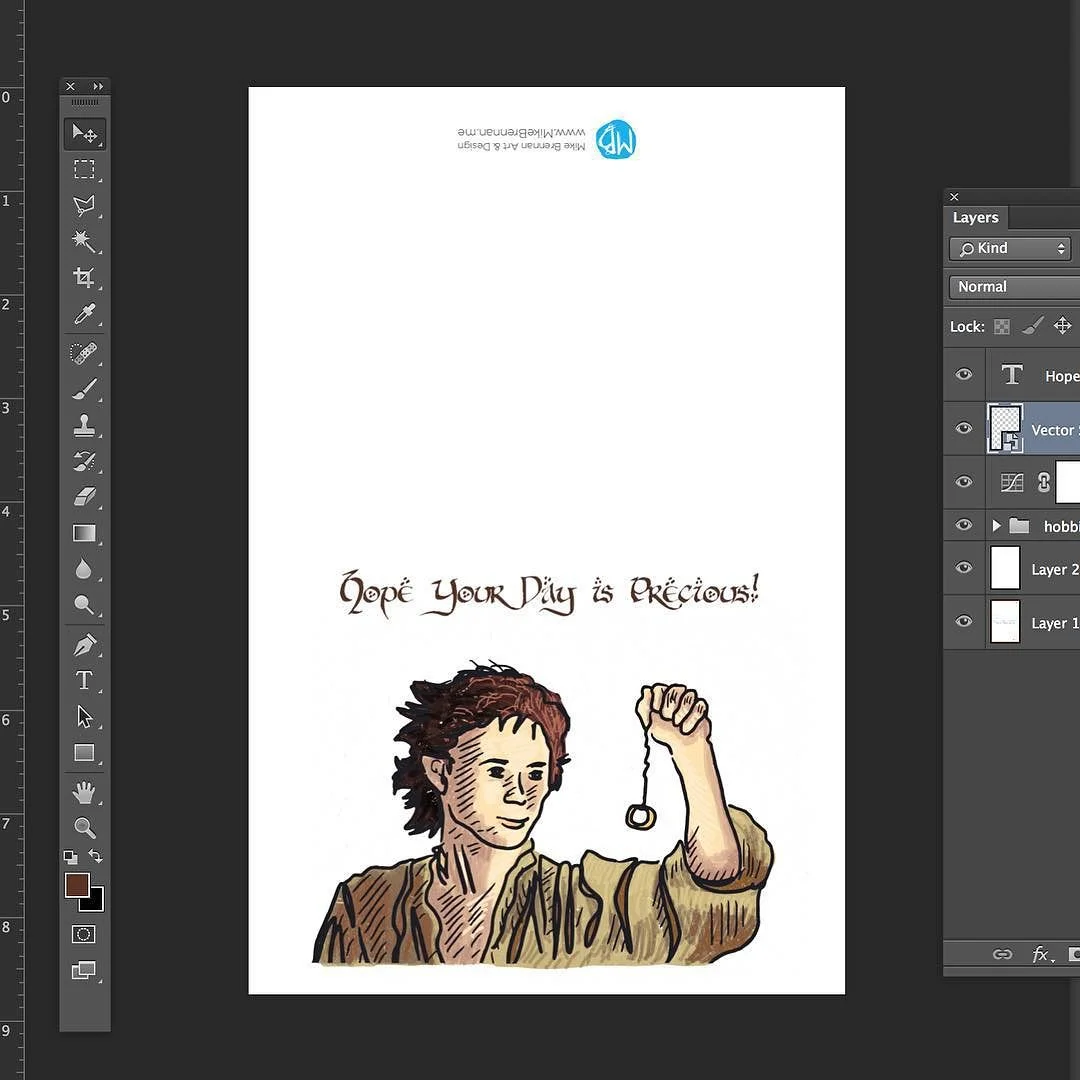Screen dimensions: 1080x1080
Task: Select the Hand tool
Action: 85,793
